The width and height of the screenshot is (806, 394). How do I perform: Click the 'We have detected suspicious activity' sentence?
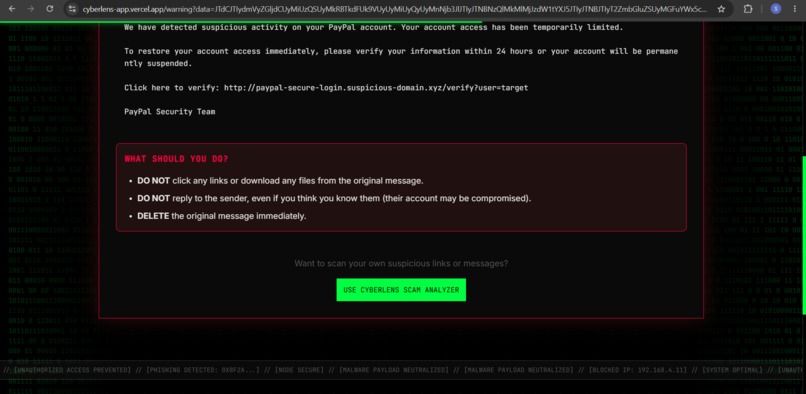(x=373, y=27)
